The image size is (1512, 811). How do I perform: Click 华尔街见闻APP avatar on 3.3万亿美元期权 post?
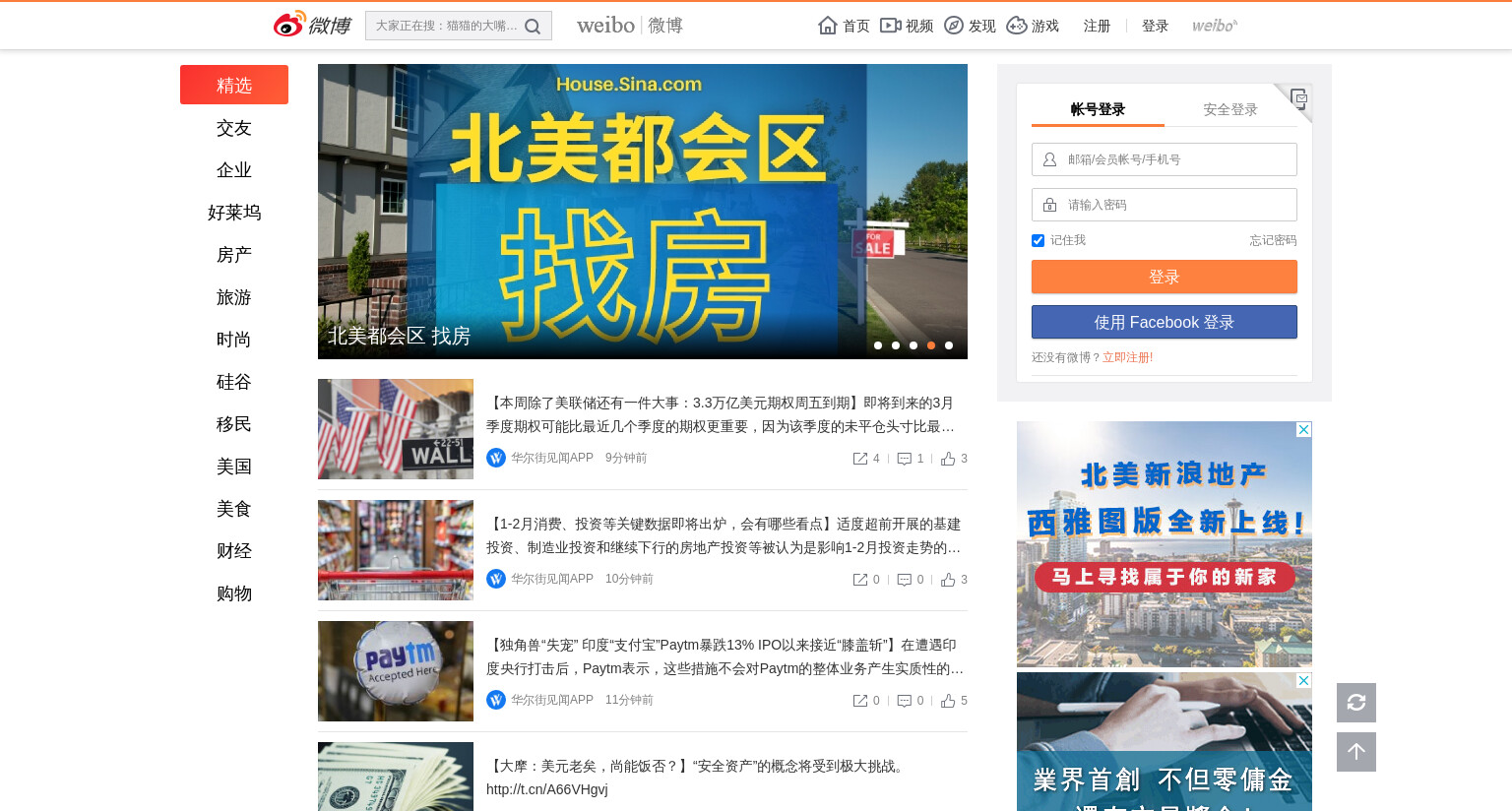click(496, 458)
